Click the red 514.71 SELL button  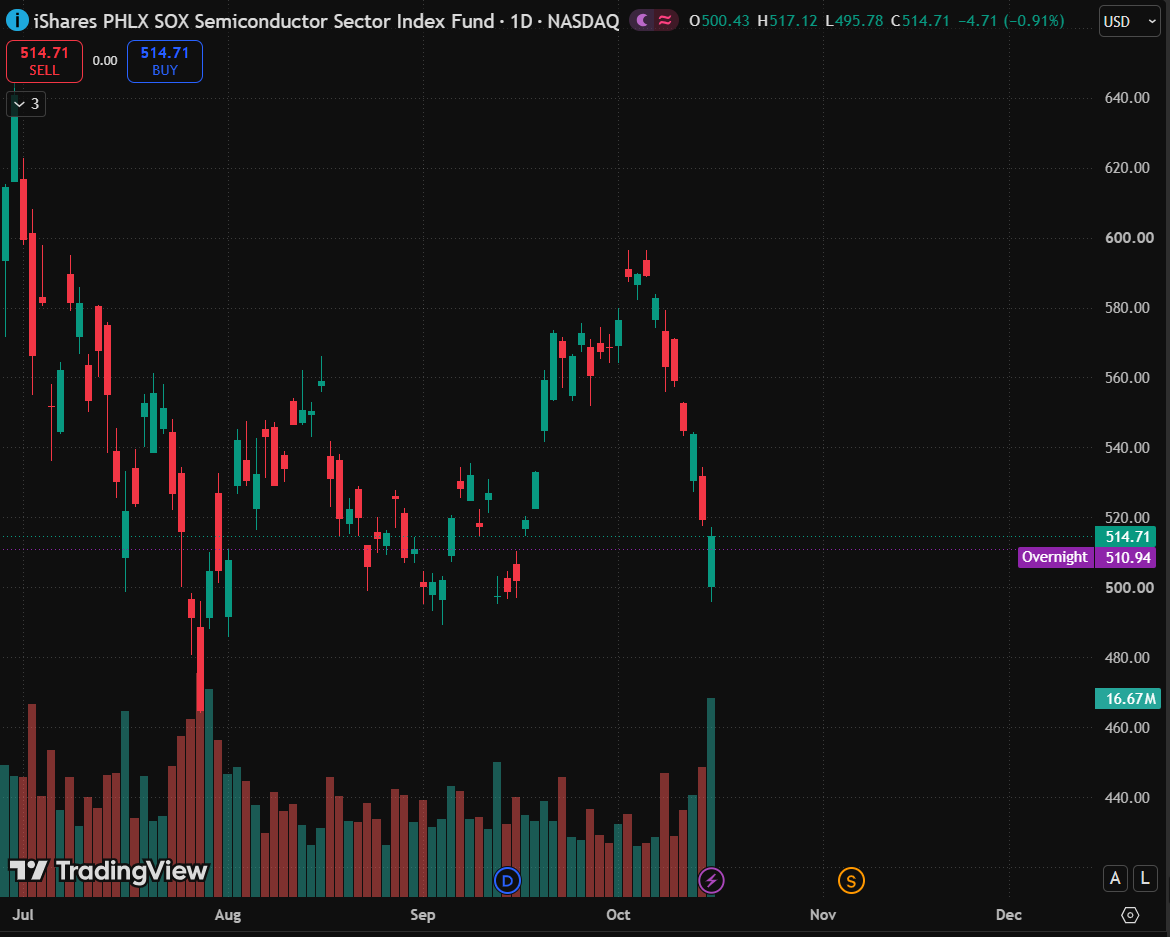[44, 61]
